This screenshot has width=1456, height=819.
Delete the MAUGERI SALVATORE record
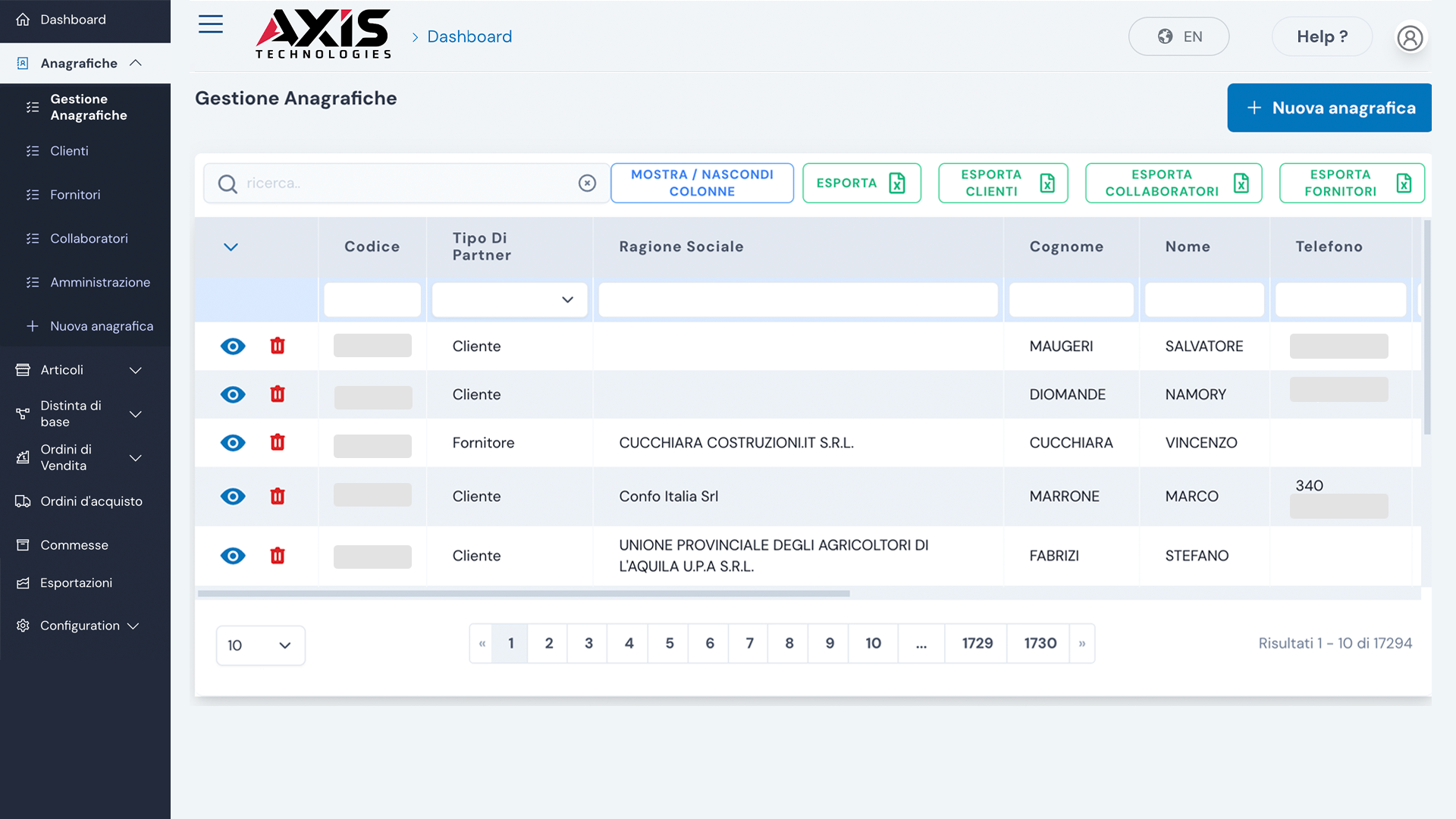pyautogui.click(x=278, y=346)
